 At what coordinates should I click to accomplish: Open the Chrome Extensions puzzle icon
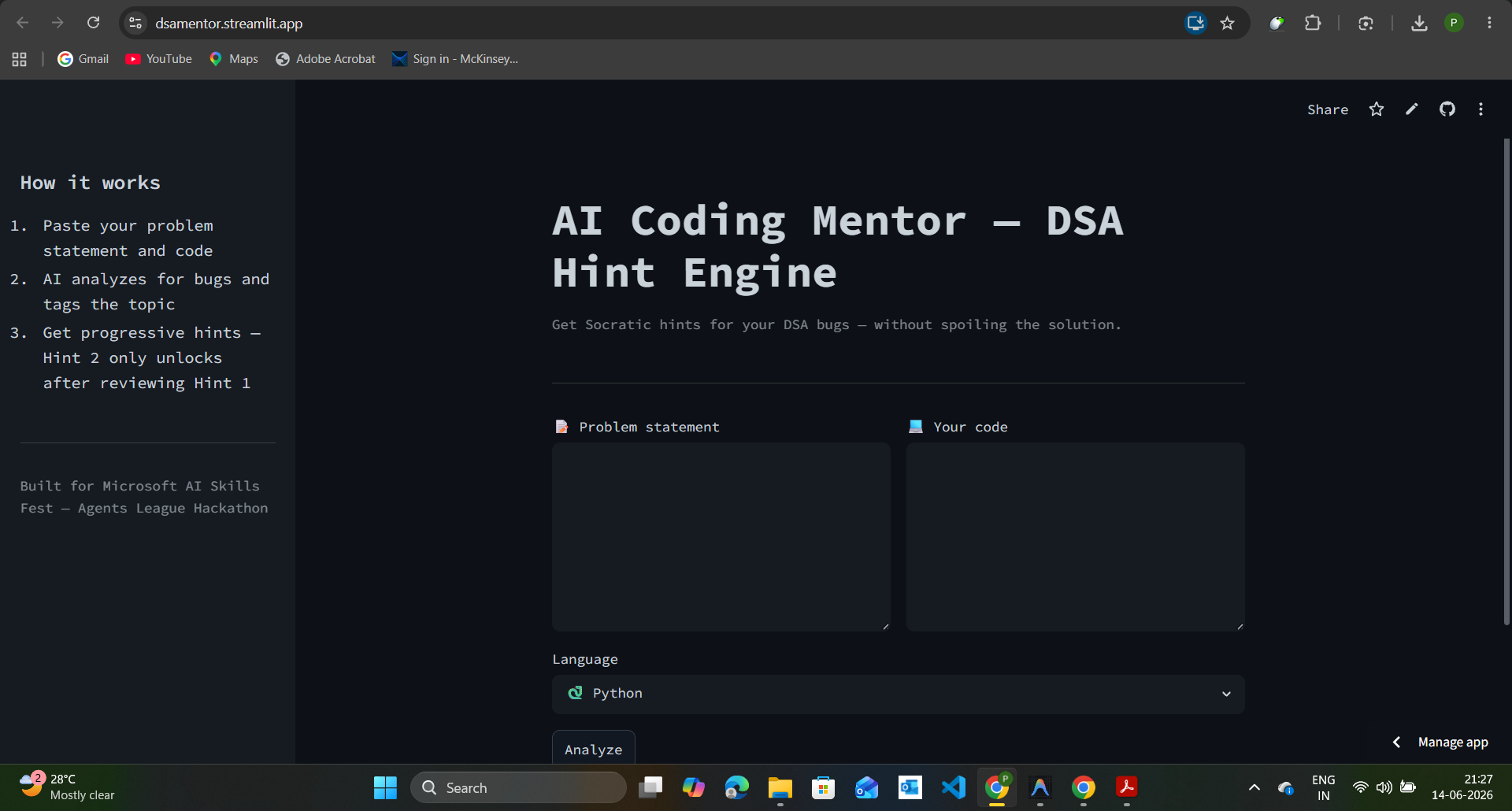click(x=1313, y=23)
